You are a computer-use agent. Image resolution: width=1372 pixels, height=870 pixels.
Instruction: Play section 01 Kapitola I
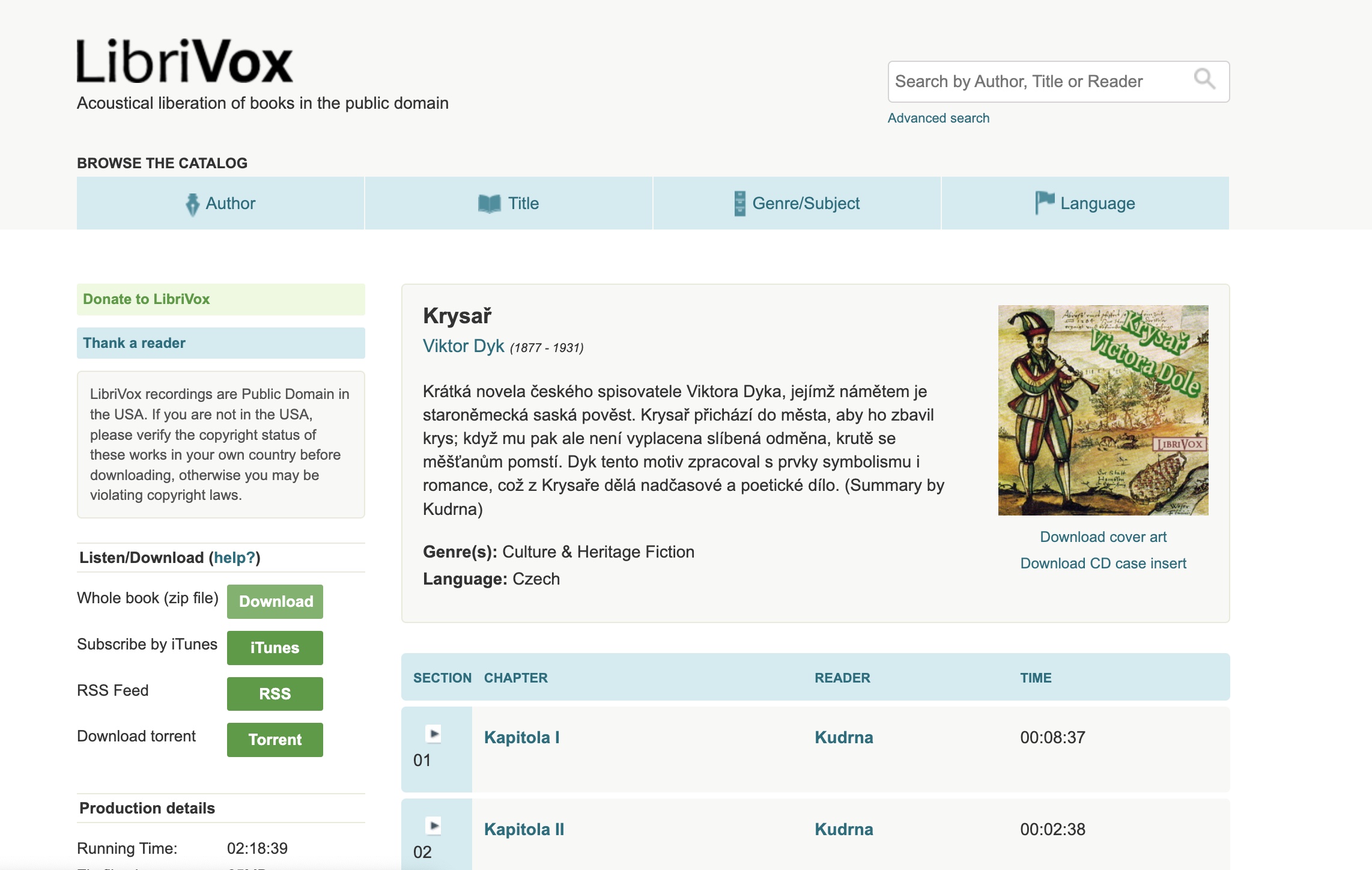click(434, 734)
